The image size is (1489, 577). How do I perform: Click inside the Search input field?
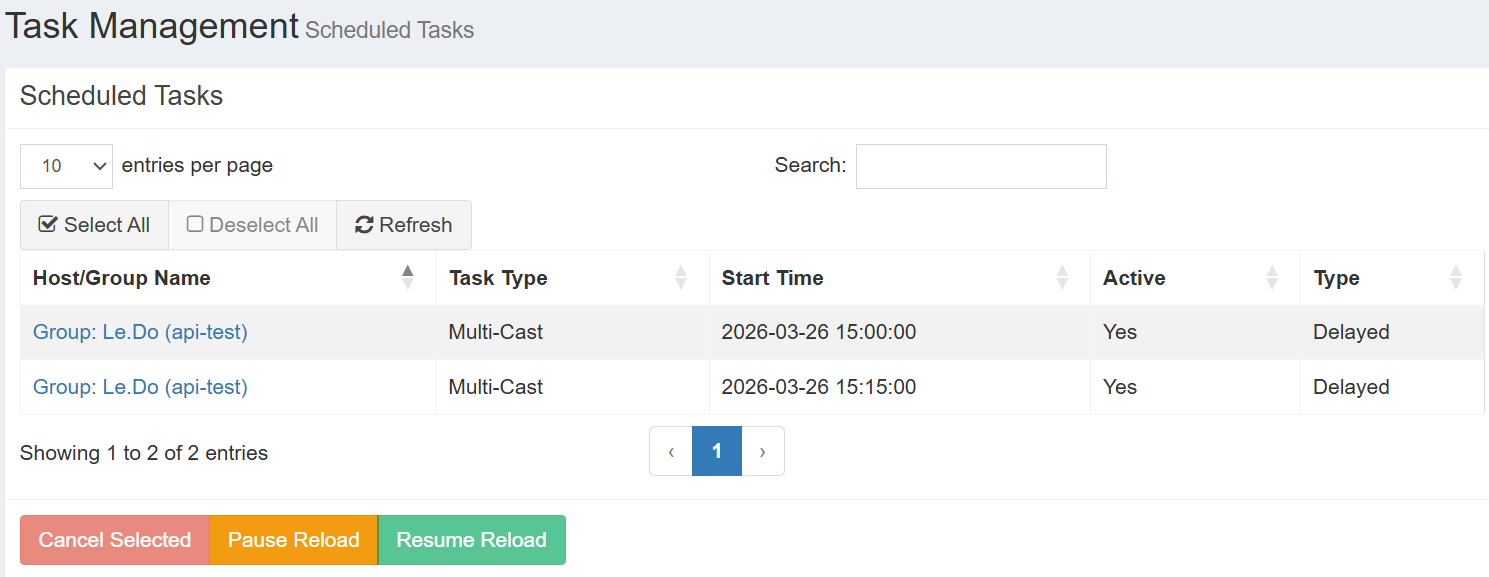[x=980, y=165]
